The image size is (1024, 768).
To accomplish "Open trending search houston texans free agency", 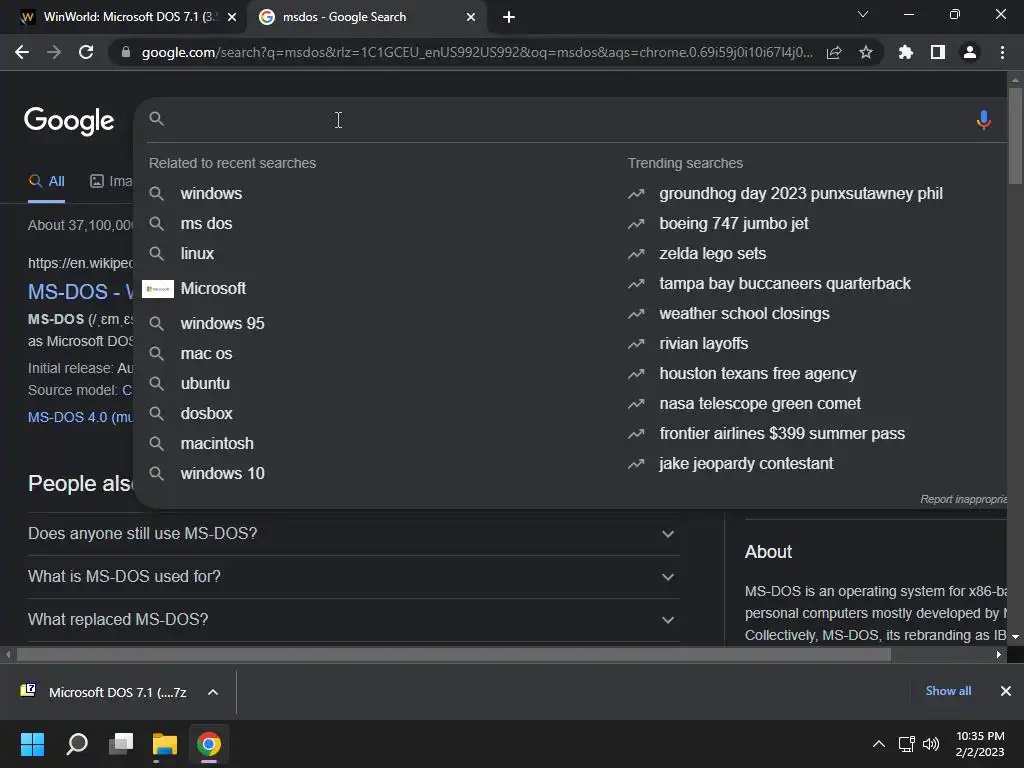I will 758,374.
